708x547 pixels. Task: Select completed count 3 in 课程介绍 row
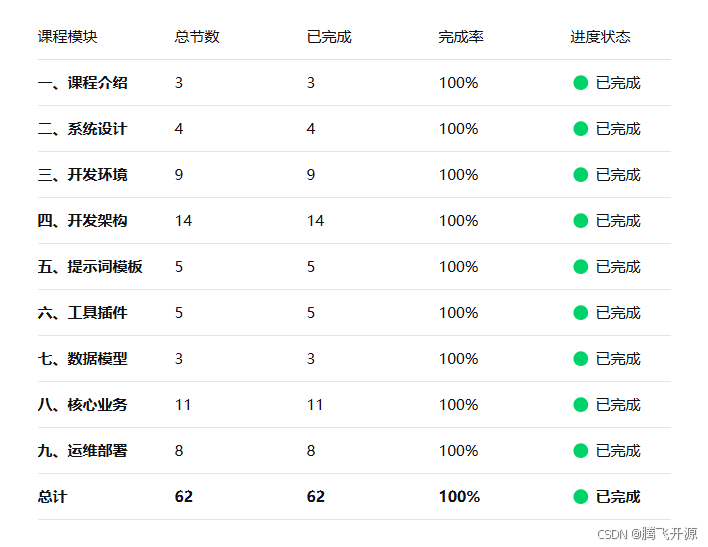tap(311, 83)
